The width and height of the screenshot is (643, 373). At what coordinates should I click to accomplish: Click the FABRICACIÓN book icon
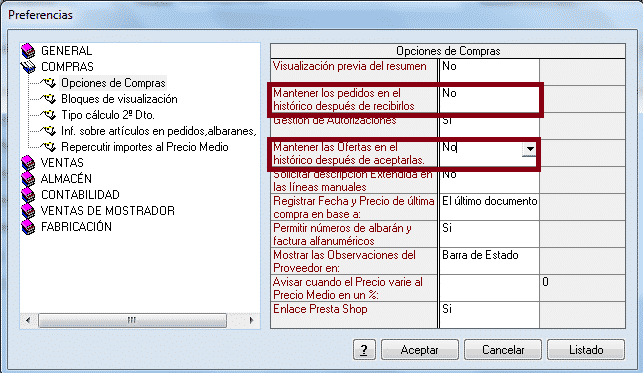click(28, 227)
